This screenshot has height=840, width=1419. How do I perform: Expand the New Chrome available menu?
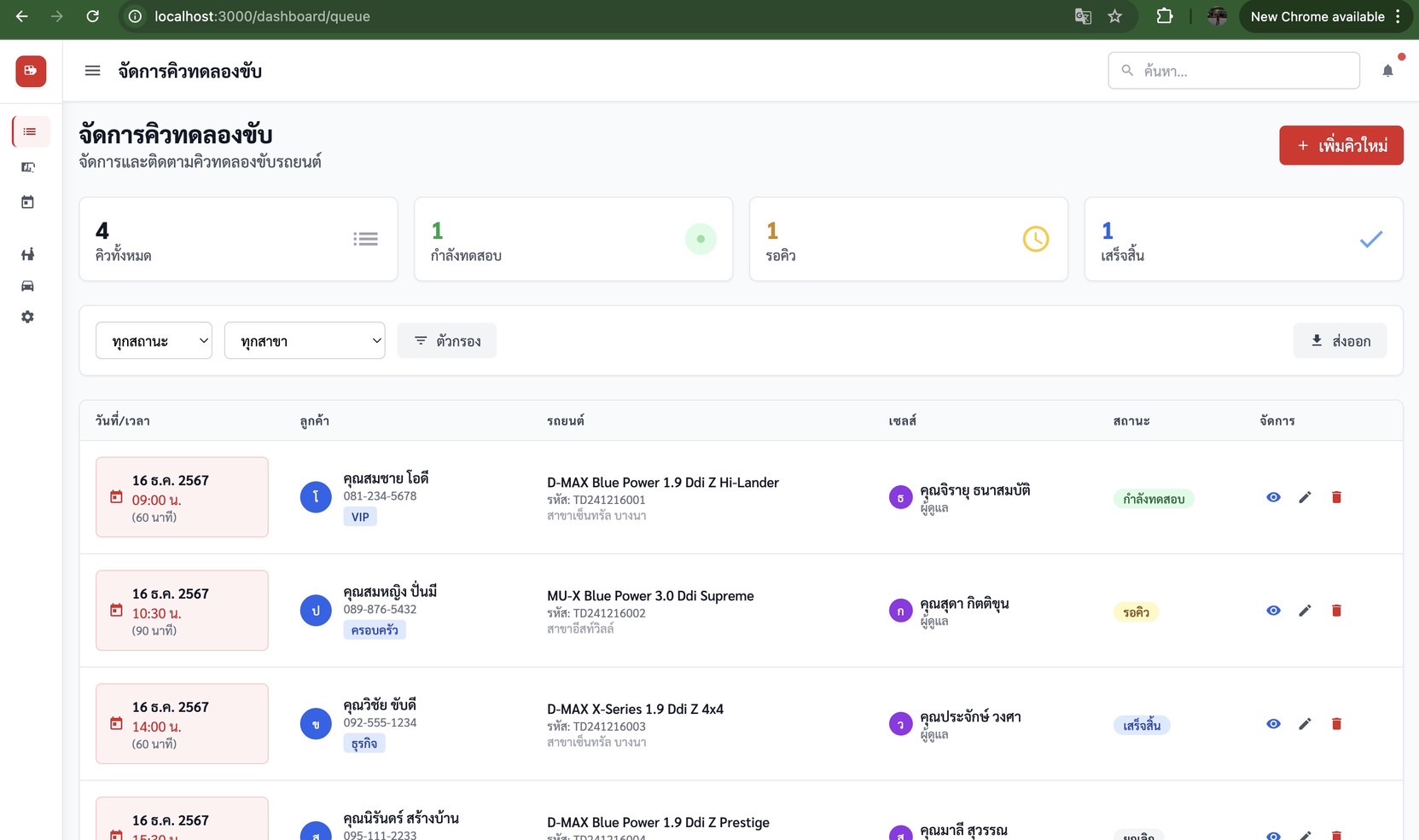1397,16
